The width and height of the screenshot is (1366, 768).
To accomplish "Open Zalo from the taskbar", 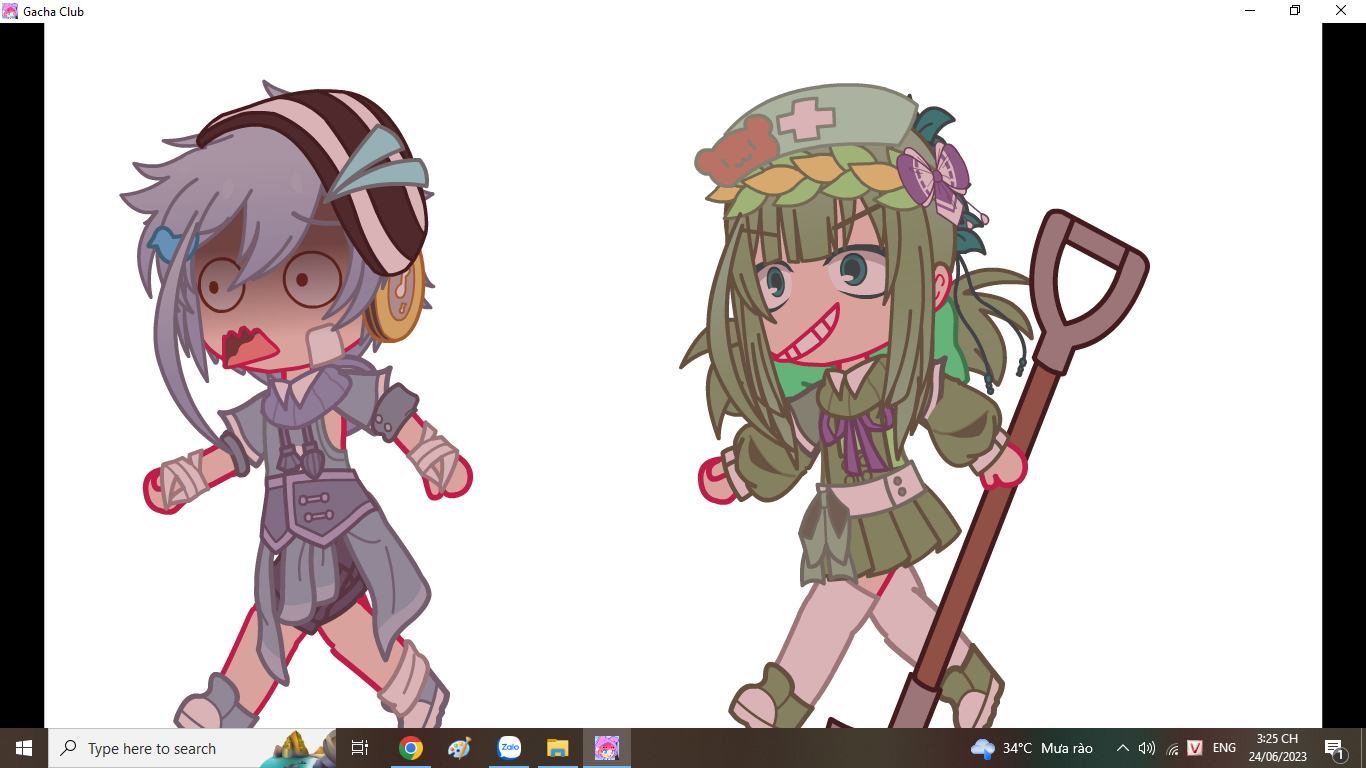I will click(509, 748).
